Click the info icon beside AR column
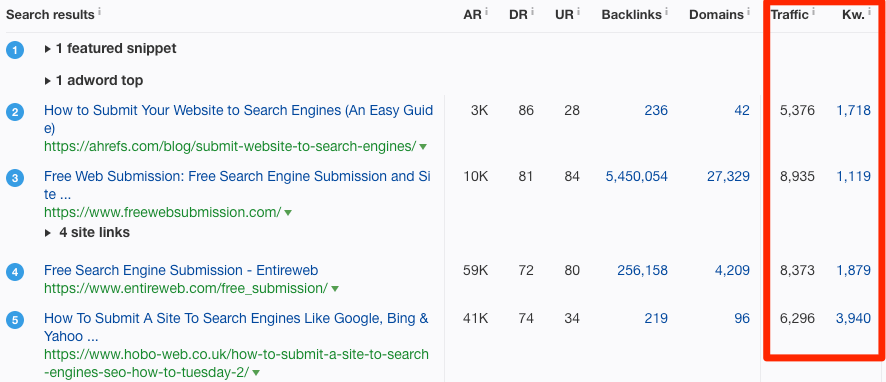This screenshot has height=382, width=886. tap(487, 11)
